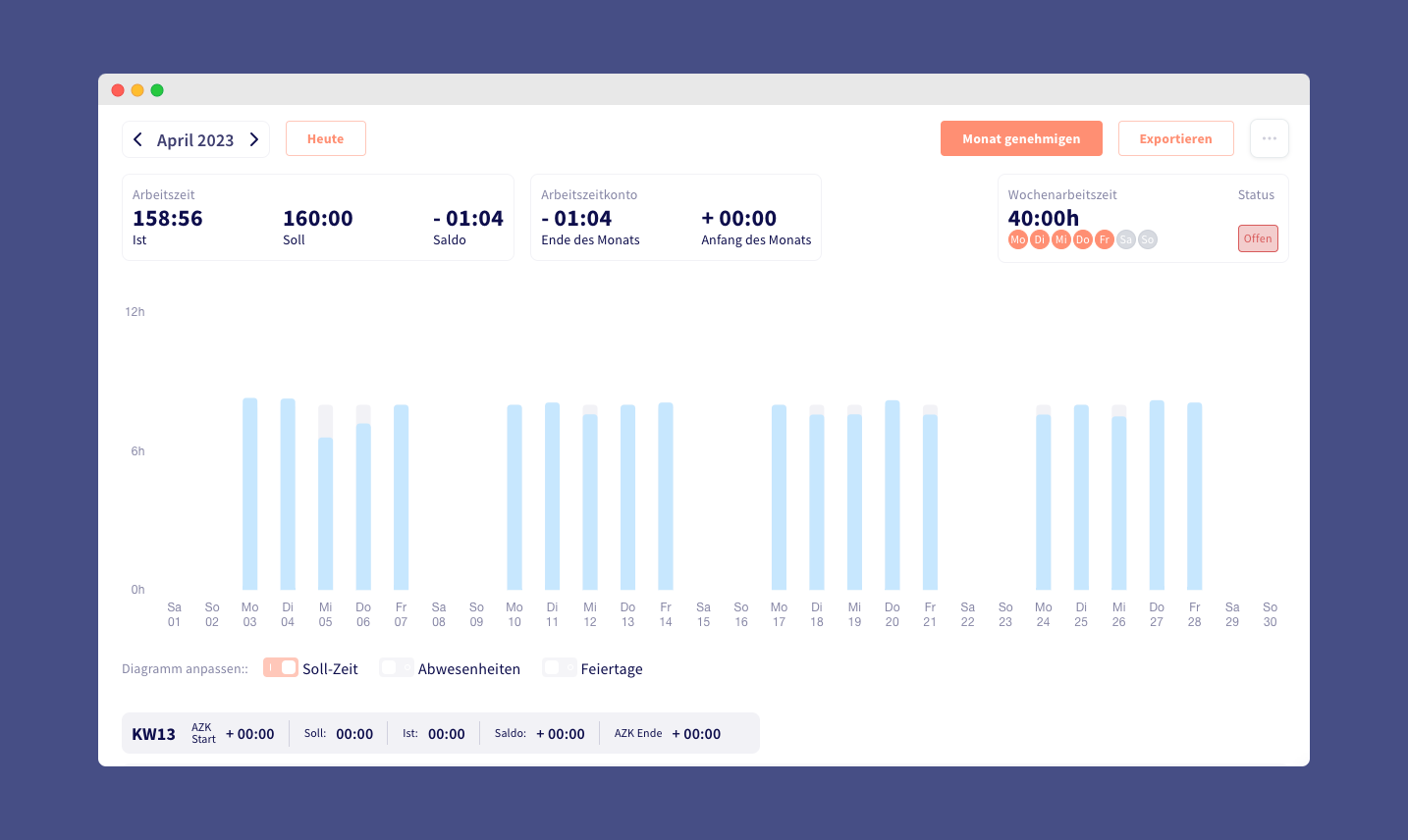Select the bar for Do 20

[x=893, y=495]
